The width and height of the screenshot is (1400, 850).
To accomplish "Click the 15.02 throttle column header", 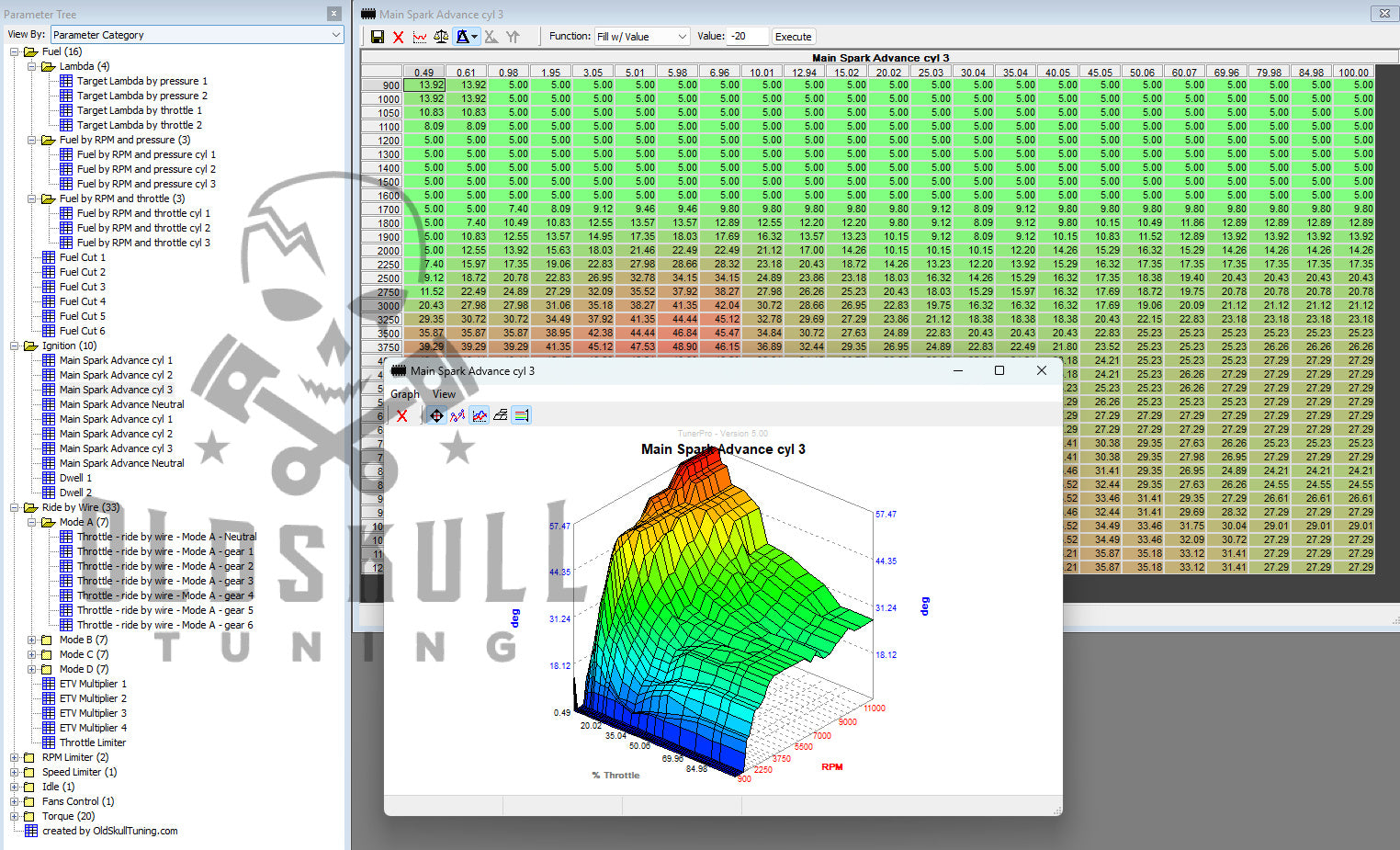I will coord(846,73).
